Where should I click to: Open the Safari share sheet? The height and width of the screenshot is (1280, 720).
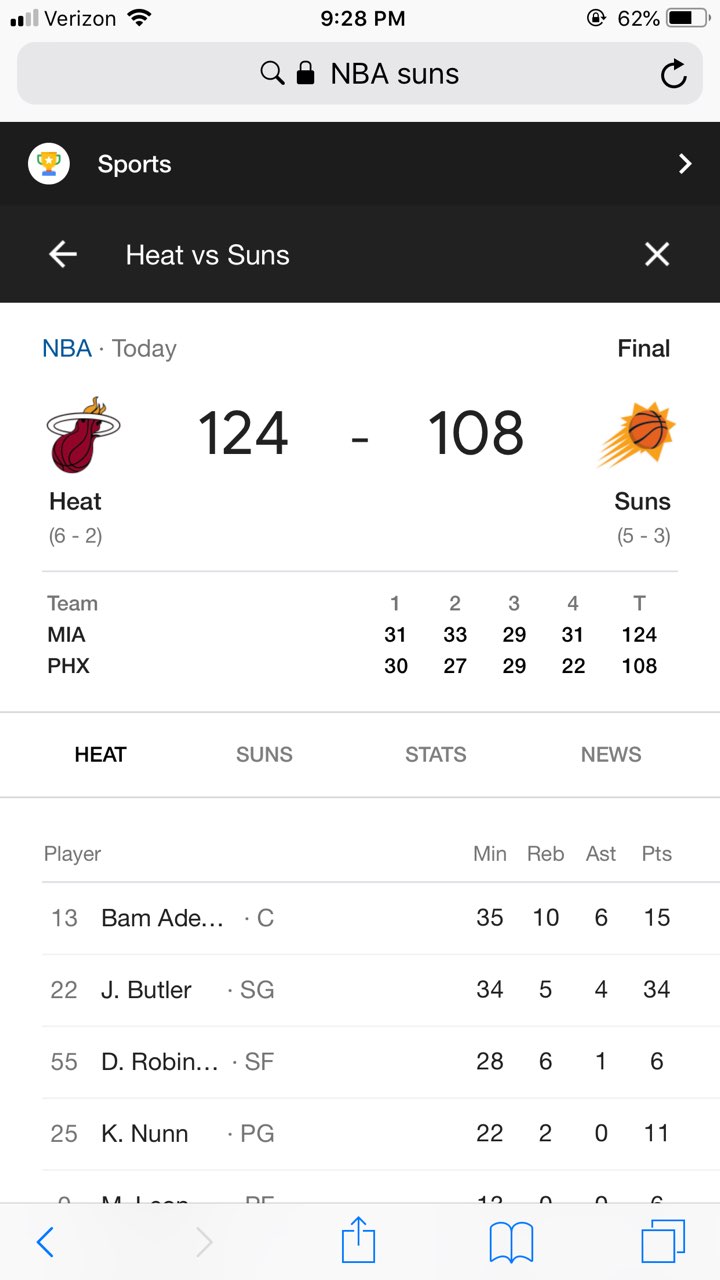click(358, 1242)
